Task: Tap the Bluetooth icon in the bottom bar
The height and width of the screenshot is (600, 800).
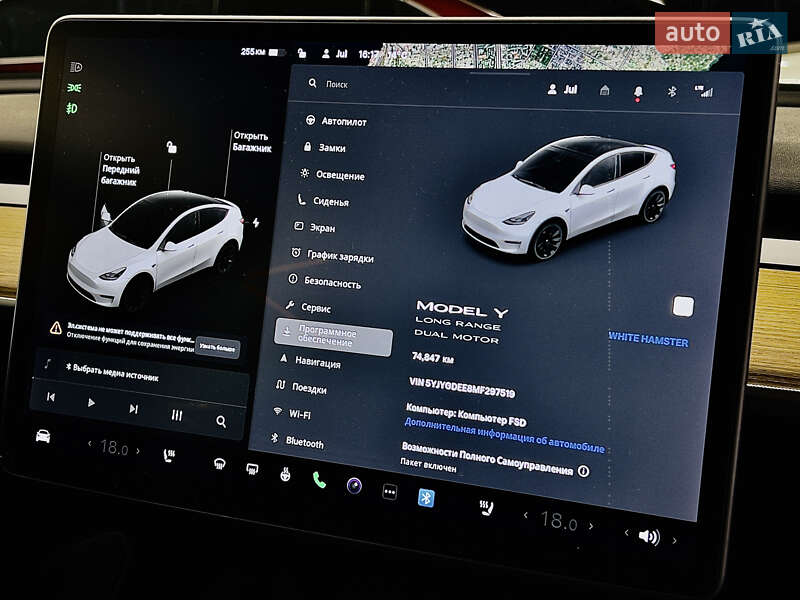Action: tap(425, 496)
